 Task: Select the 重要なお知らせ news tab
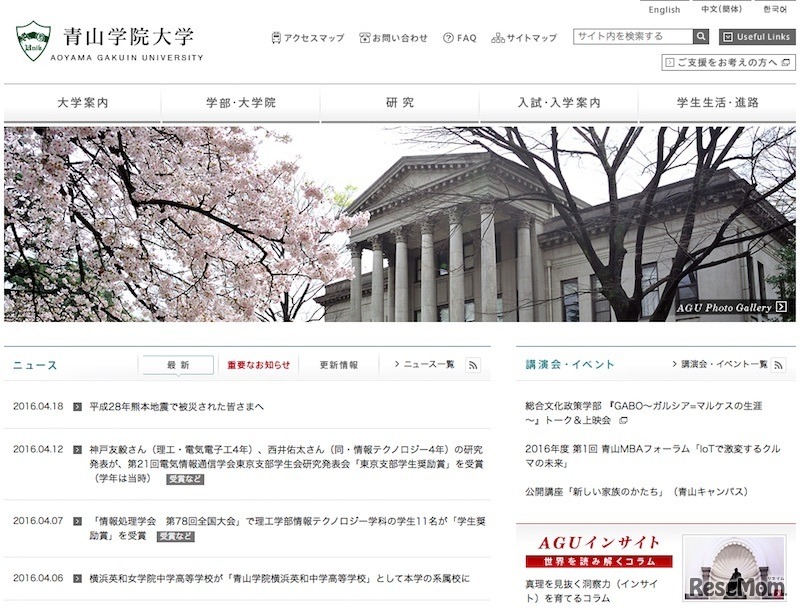259,365
